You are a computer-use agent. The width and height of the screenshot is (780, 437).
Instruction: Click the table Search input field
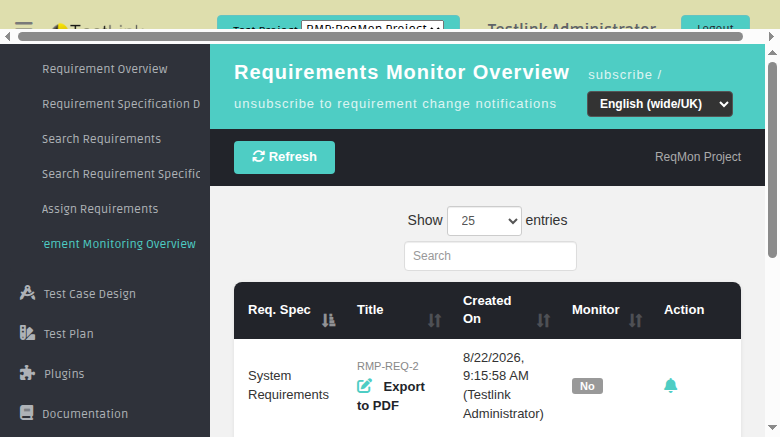click(490, 256)
